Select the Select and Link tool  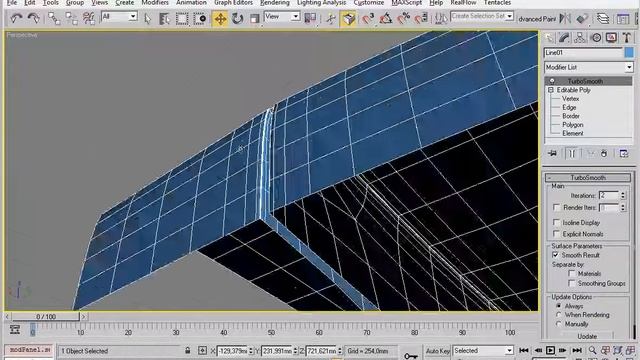54,18
